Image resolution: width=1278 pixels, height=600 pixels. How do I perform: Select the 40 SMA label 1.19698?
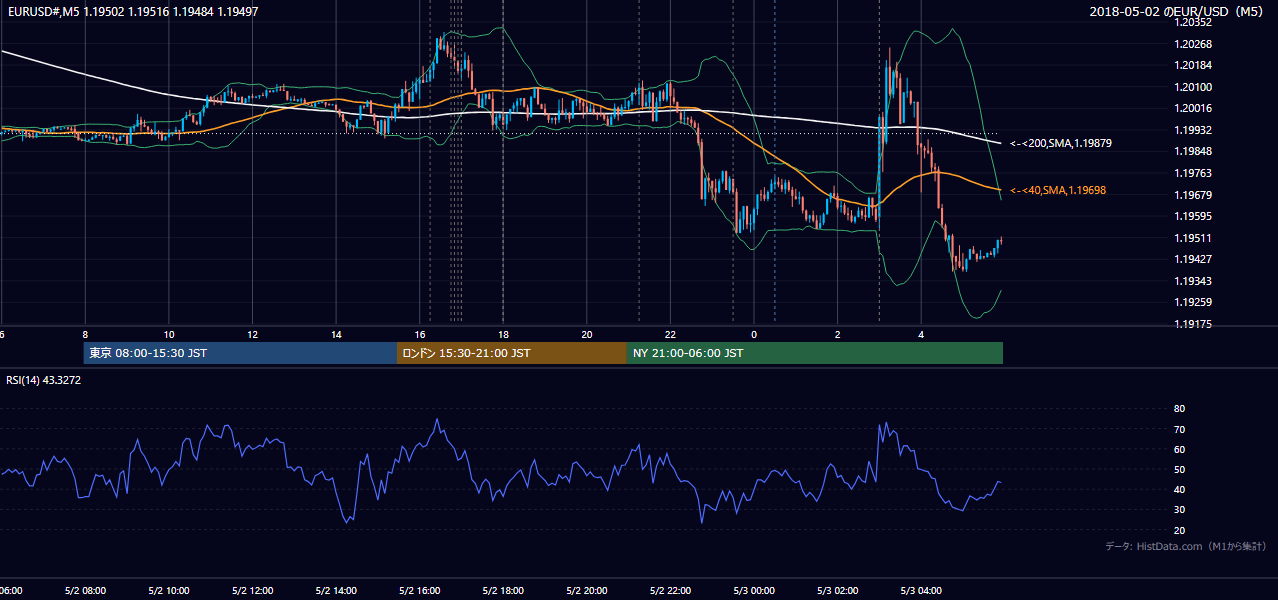[x=1057, y=190]
